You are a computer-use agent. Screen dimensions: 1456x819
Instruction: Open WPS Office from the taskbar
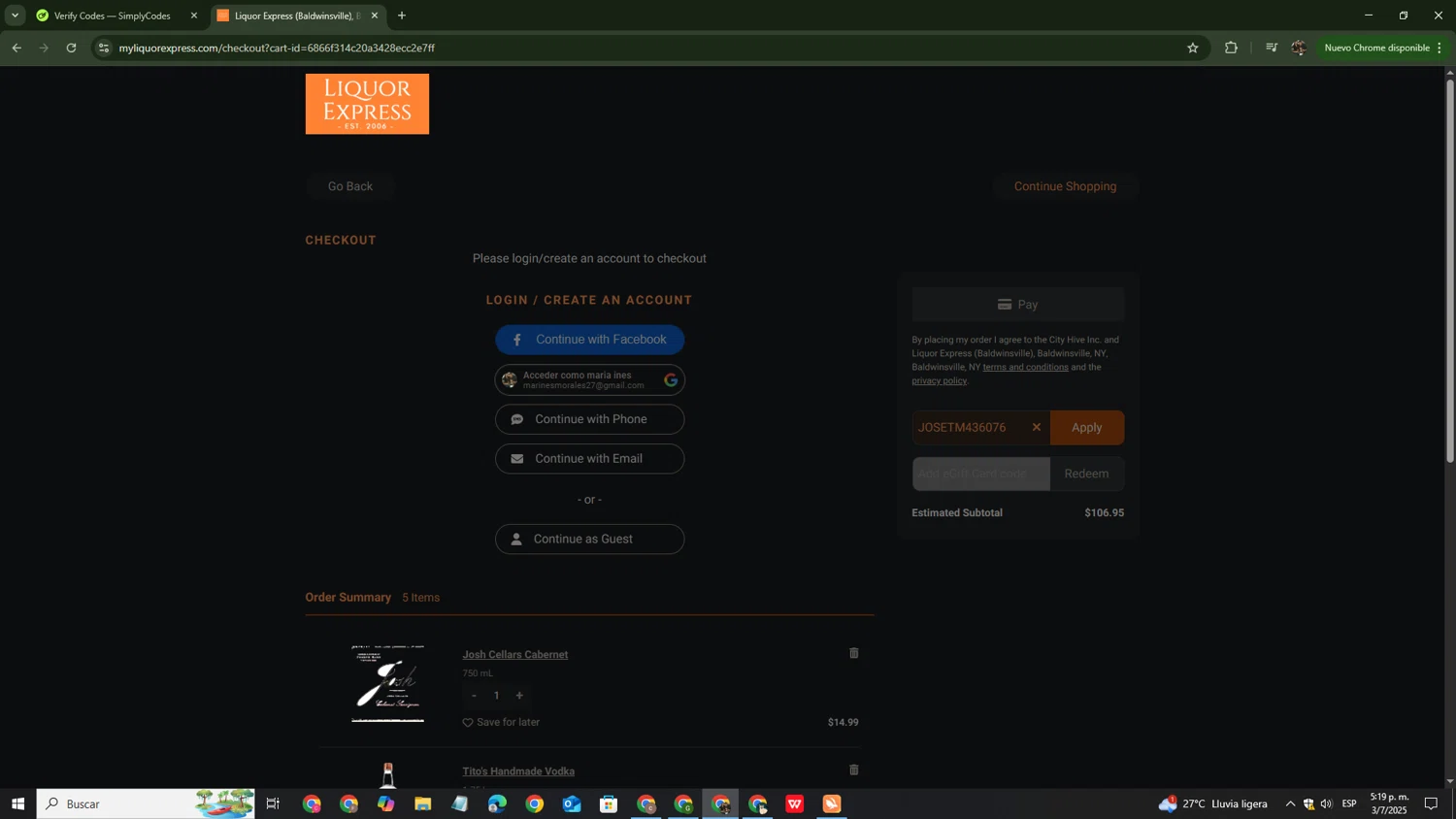[x=795, y=803]
